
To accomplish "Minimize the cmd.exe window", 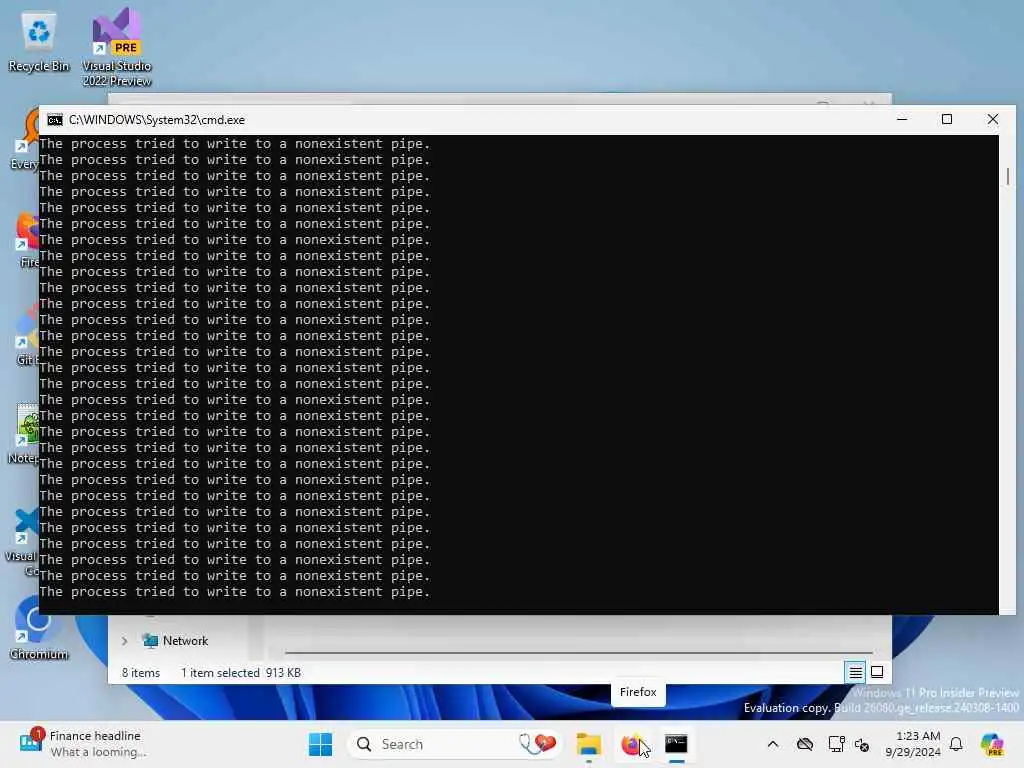I will coord(902,120).
